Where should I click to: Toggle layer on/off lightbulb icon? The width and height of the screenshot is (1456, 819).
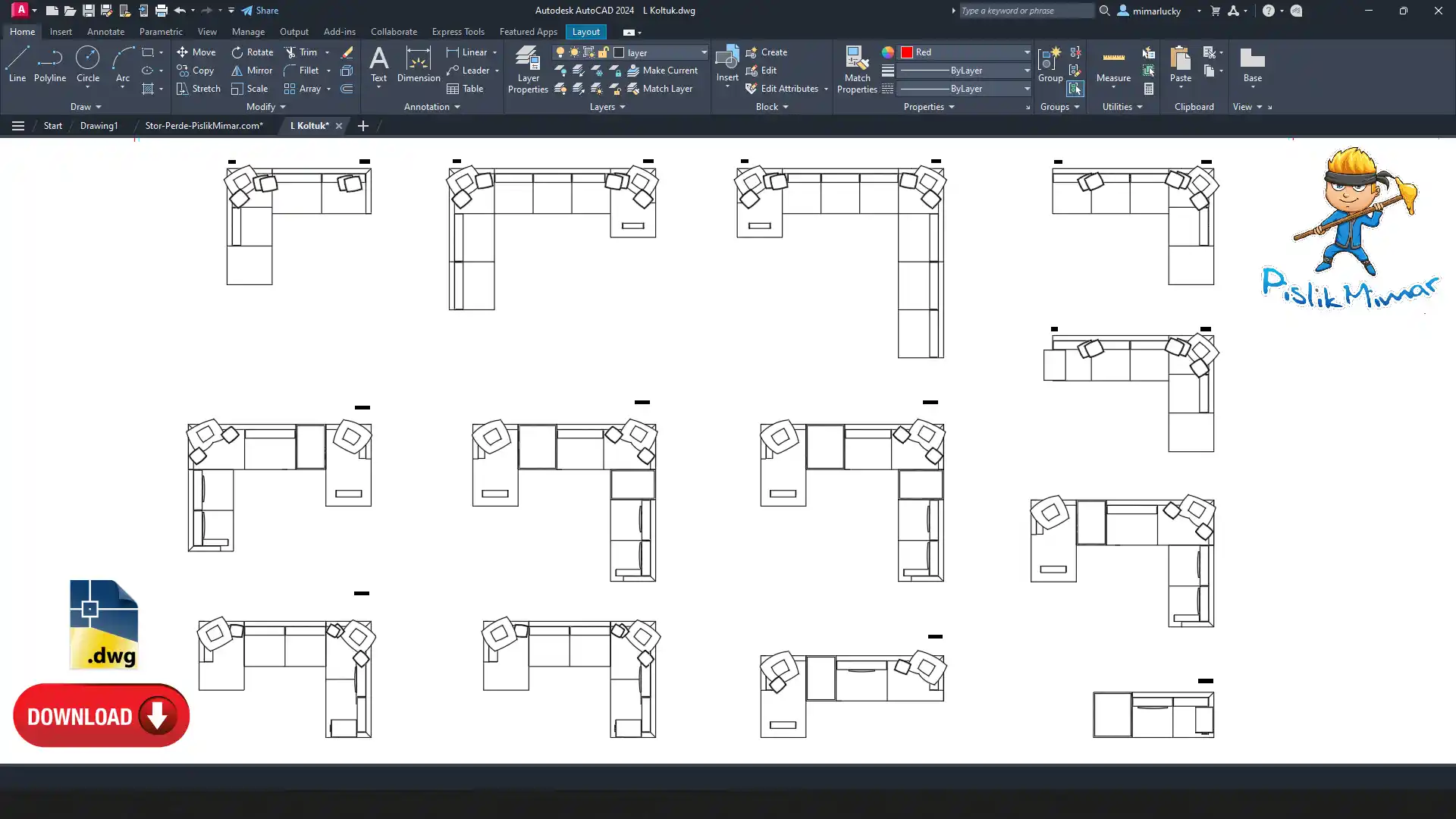click(560, 52)
